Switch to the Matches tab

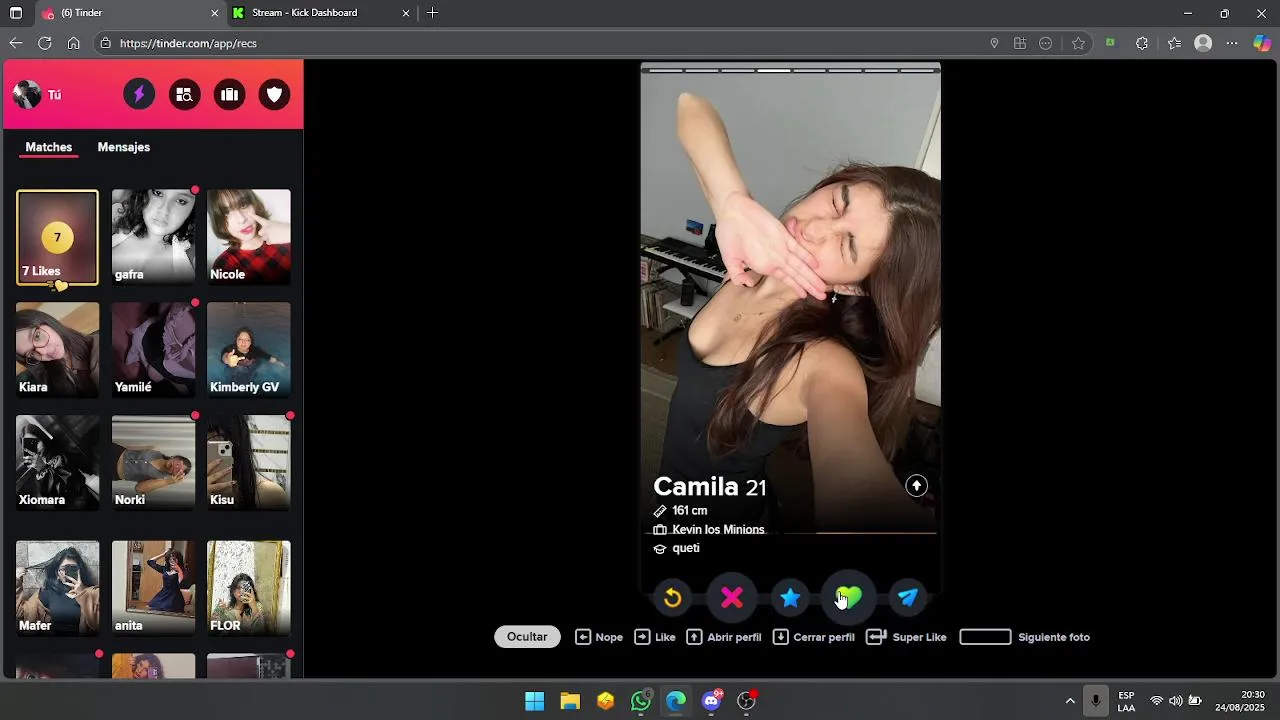(x=48, y=147)
